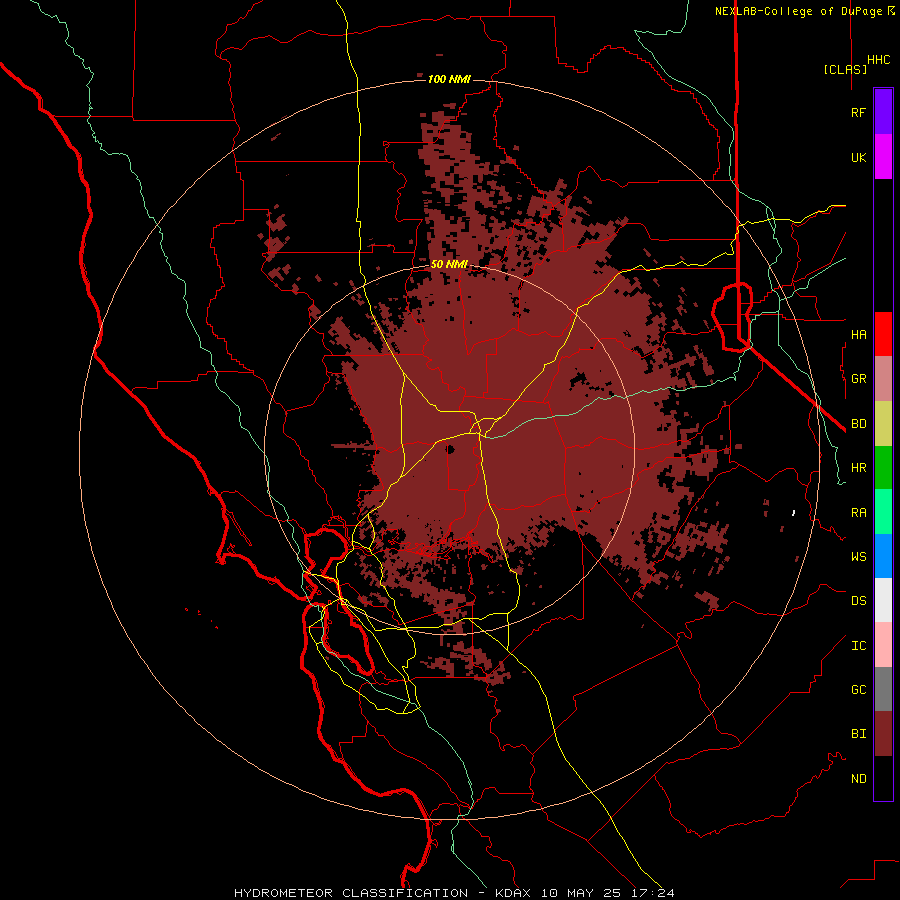Click the RA legend label
The width and height of the screenshot is (900, 900).
pyautogui.click(x=858, y=513)
